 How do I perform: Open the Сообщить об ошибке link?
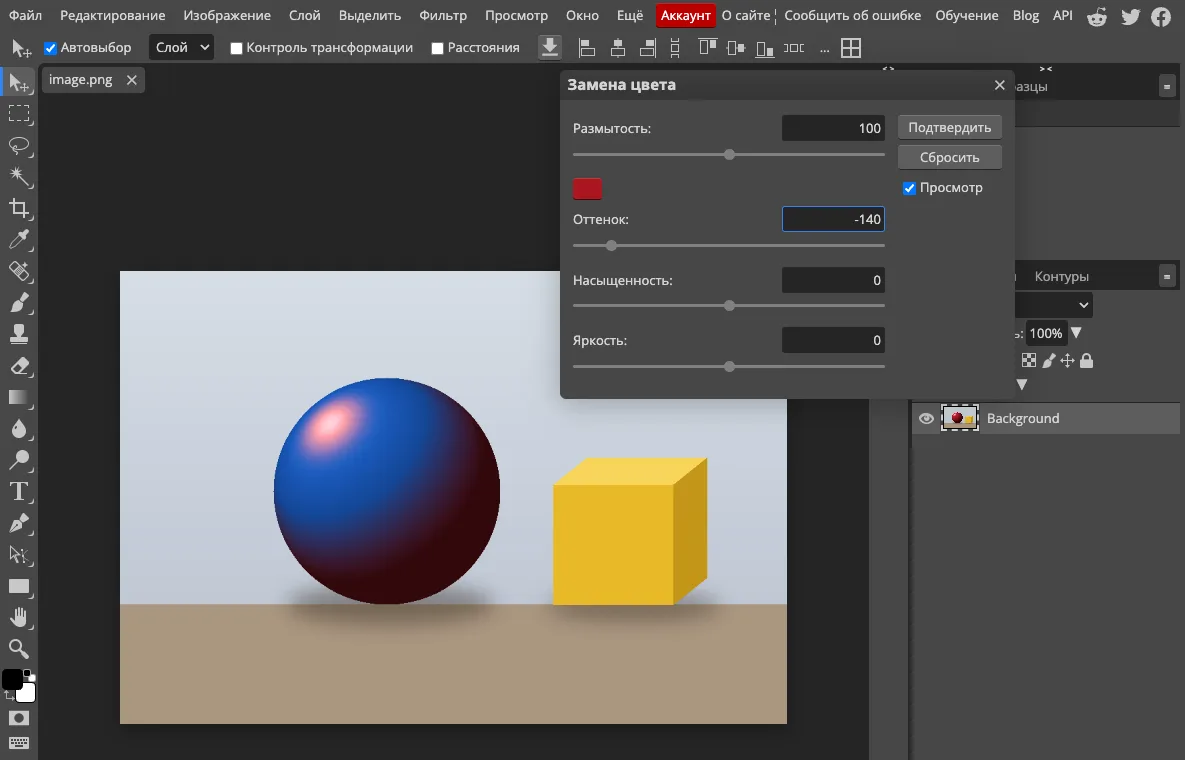852,16
